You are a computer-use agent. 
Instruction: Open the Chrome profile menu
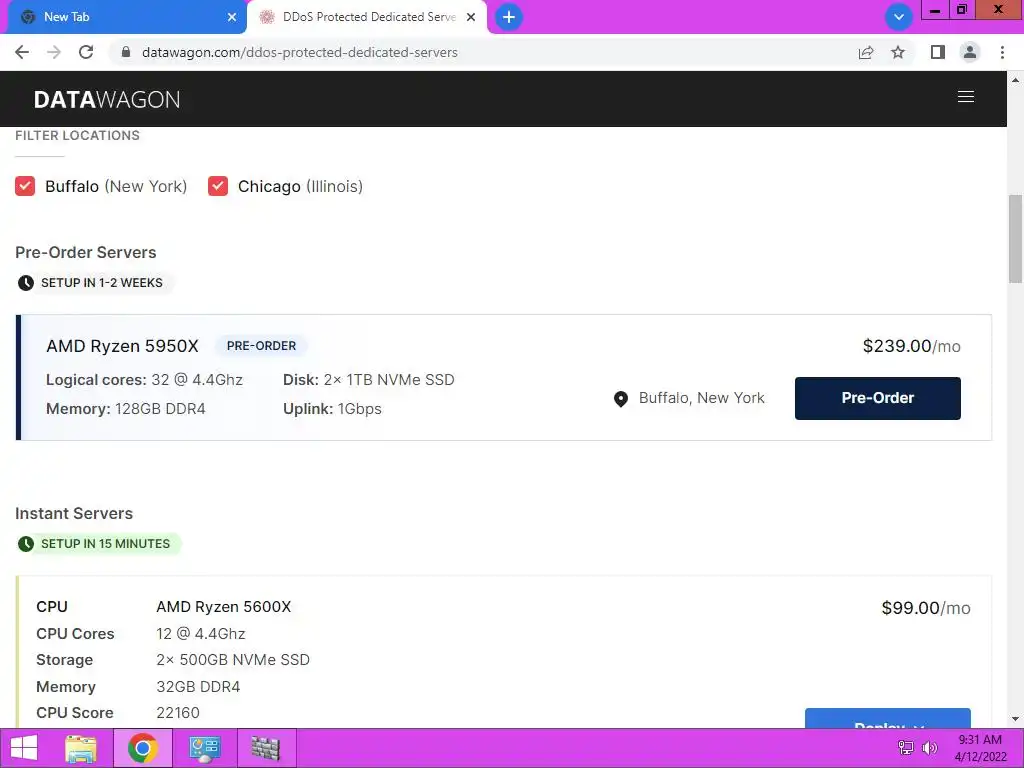tap(970, 52)
